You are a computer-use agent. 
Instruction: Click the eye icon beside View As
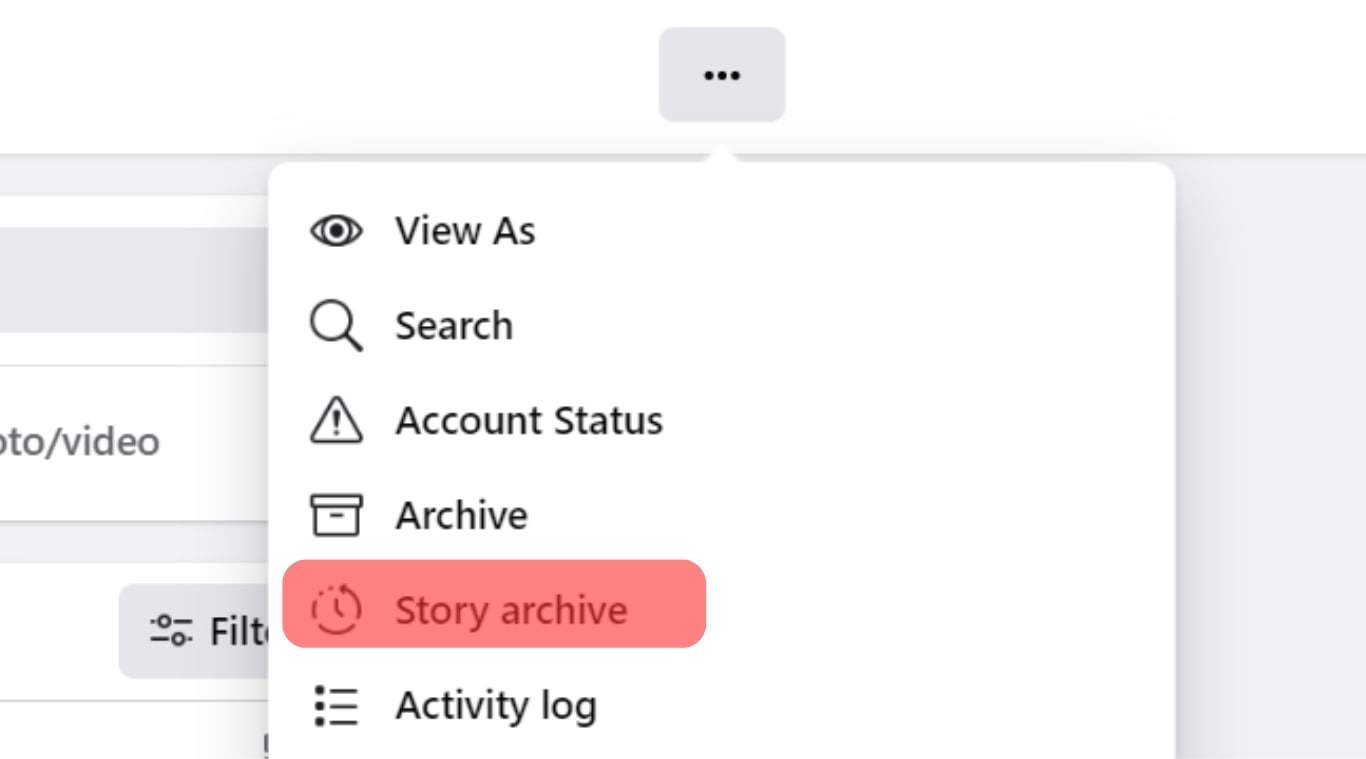point(336,231)
